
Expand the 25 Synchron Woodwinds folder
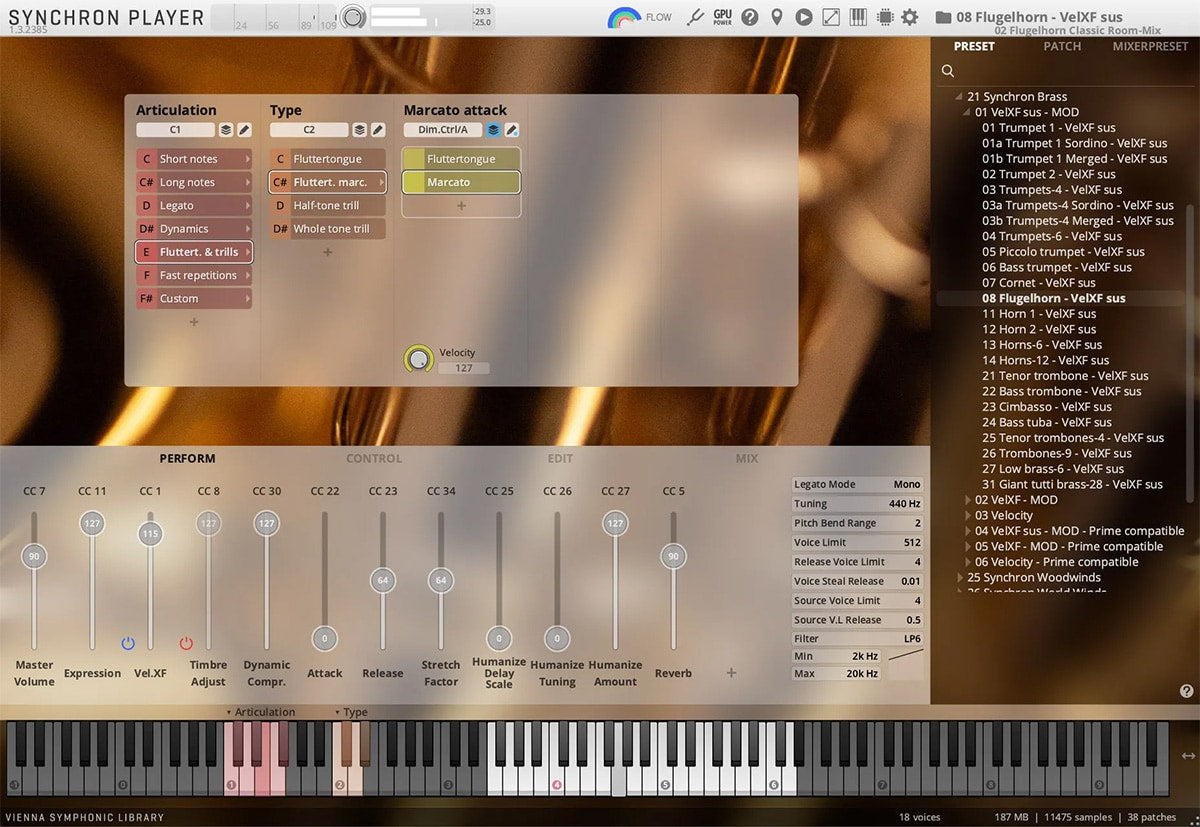point(960,577)
